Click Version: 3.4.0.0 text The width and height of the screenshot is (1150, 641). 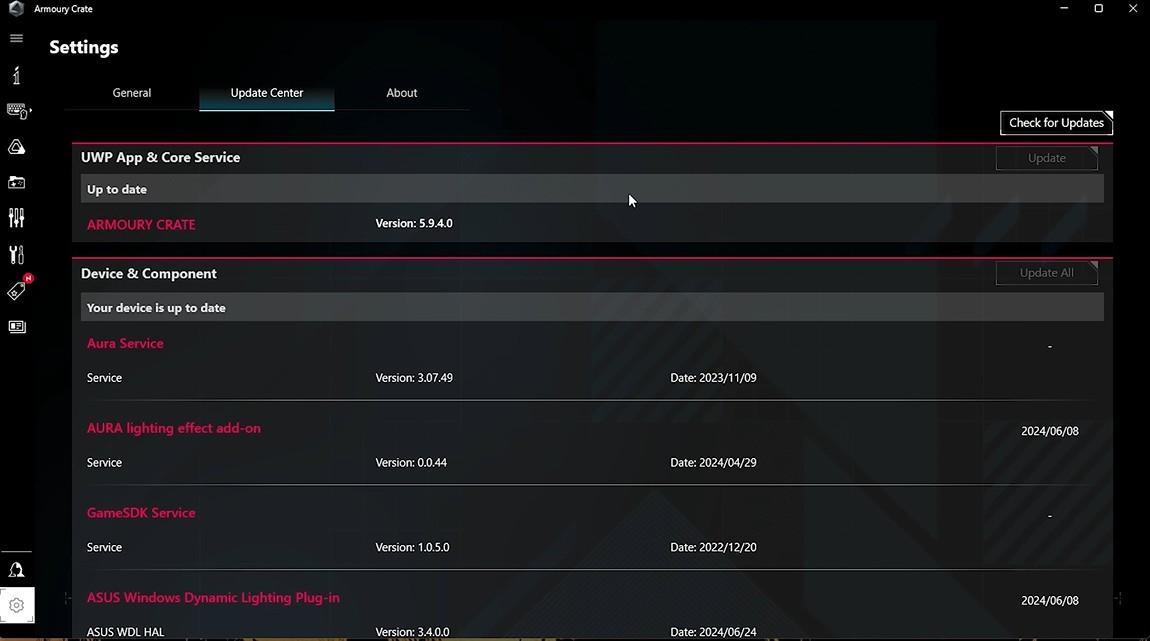(412, 631)
